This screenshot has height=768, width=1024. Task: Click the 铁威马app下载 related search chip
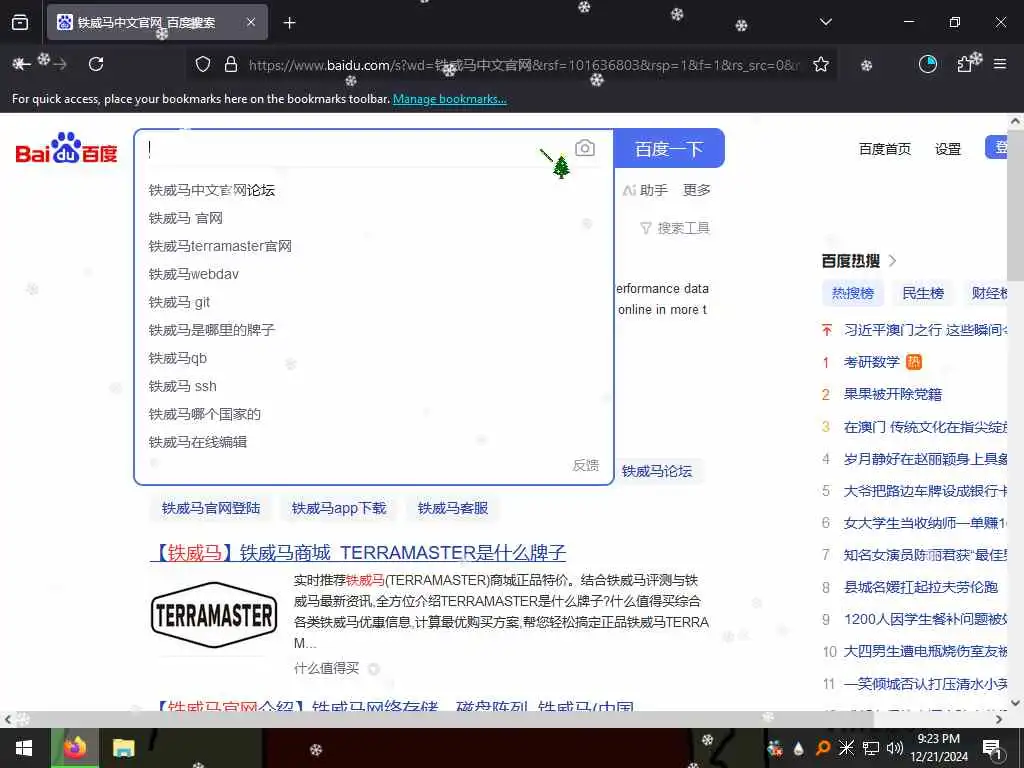click(339, 508)
